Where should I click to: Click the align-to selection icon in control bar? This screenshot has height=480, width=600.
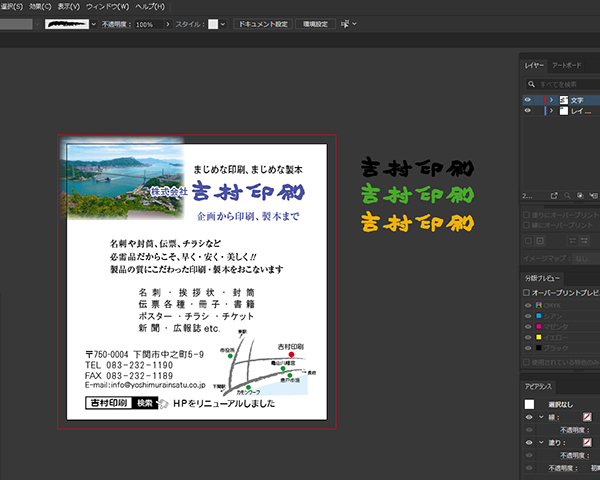click(344, 24)
